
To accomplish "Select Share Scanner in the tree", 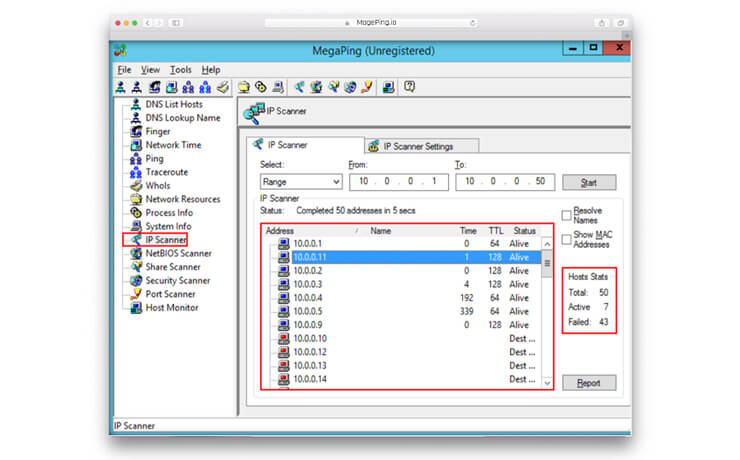I will click(x=173, y=267).
